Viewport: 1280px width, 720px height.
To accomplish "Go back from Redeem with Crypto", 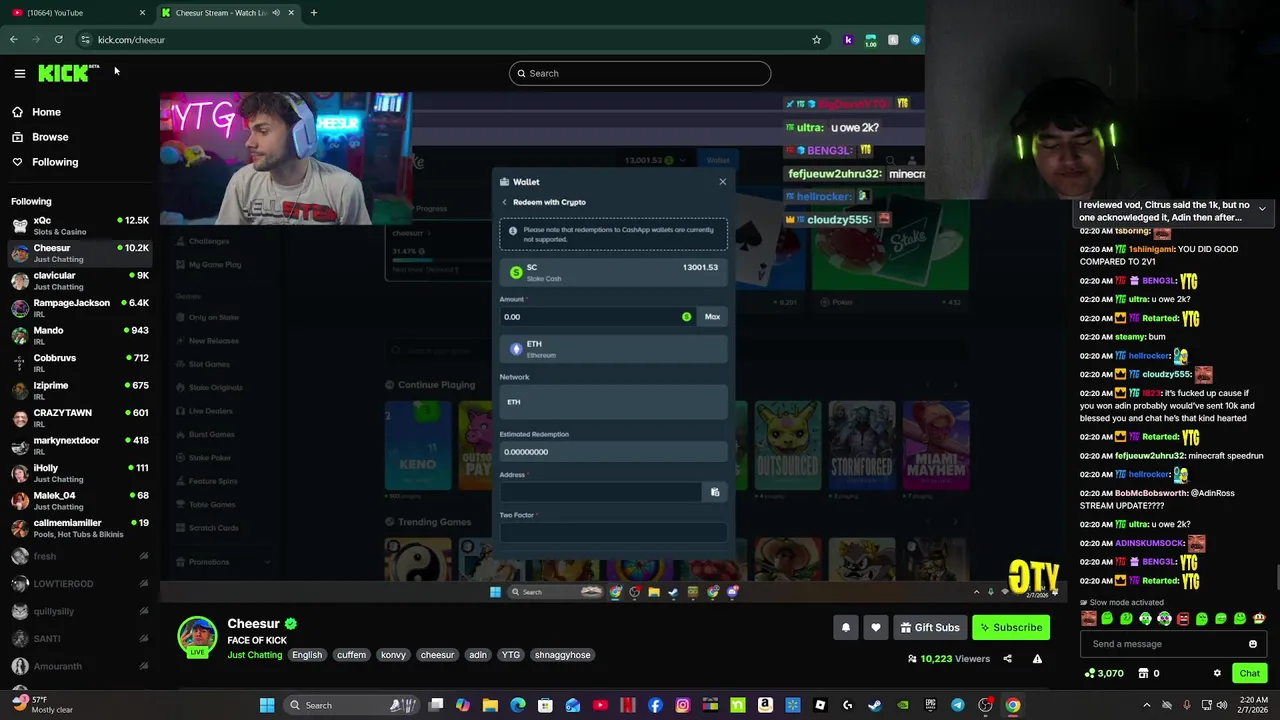I will (x=505, y=202).
